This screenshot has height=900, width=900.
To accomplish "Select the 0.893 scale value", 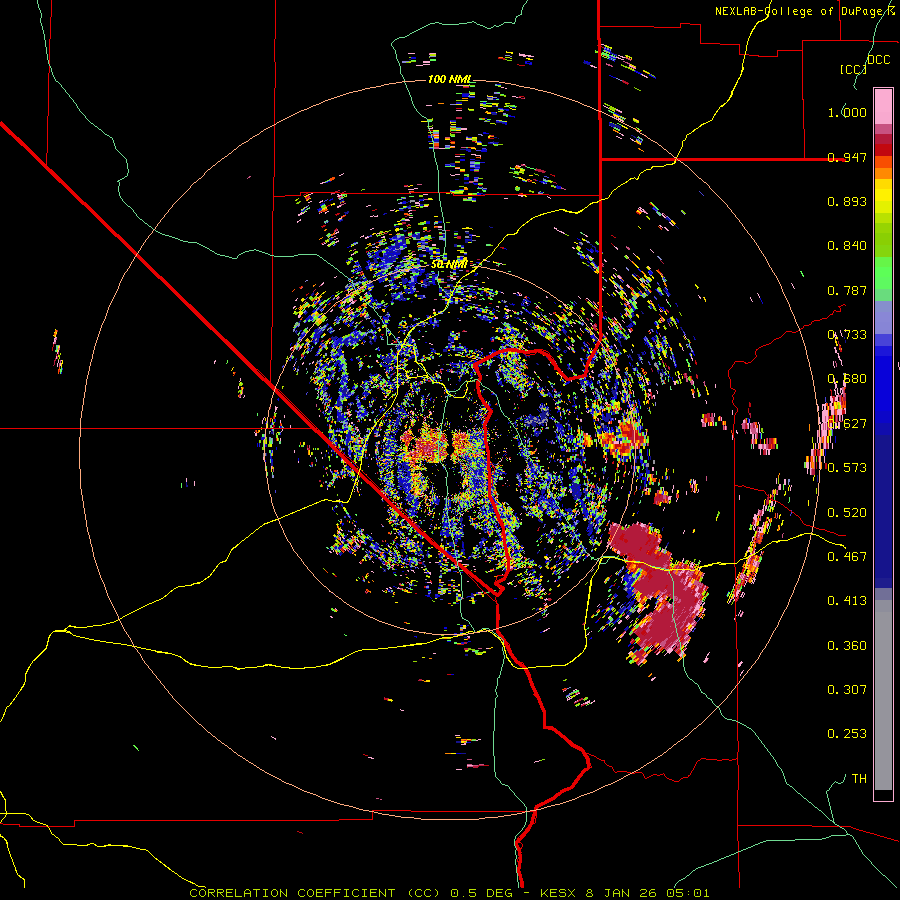I will coord(847,201).
